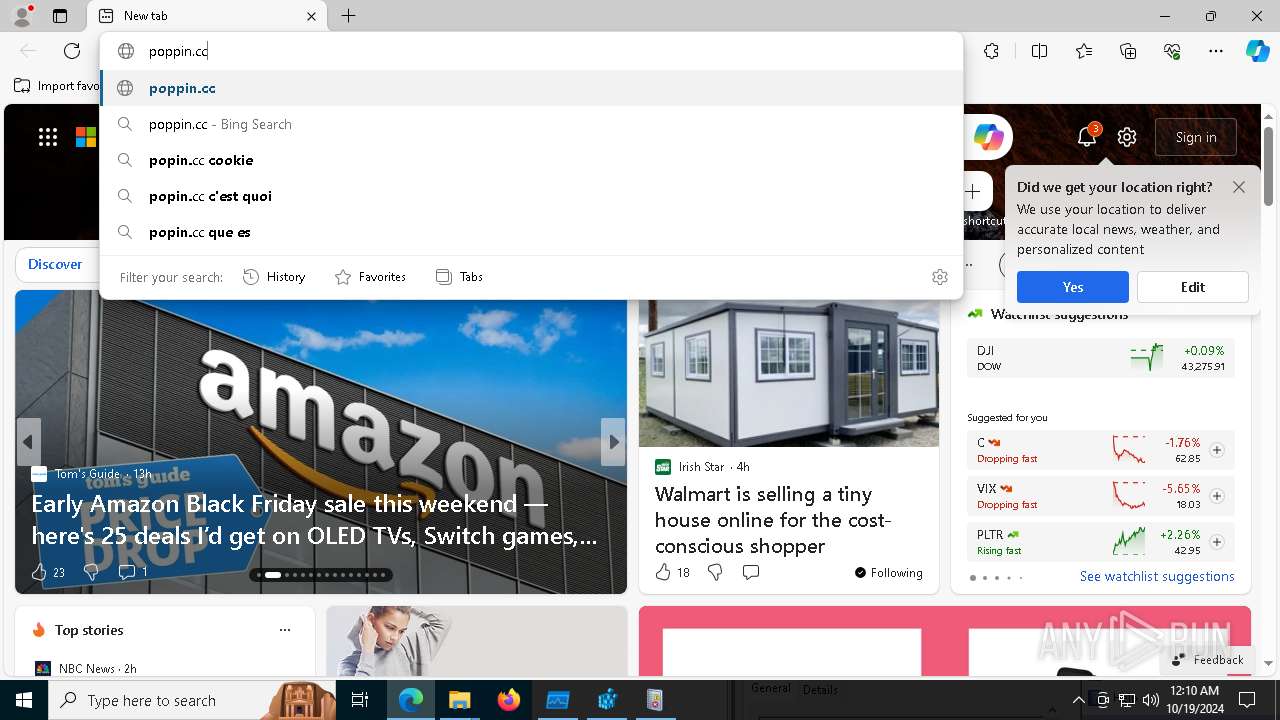Open File Explorer from taskbar

coord(459,700)
